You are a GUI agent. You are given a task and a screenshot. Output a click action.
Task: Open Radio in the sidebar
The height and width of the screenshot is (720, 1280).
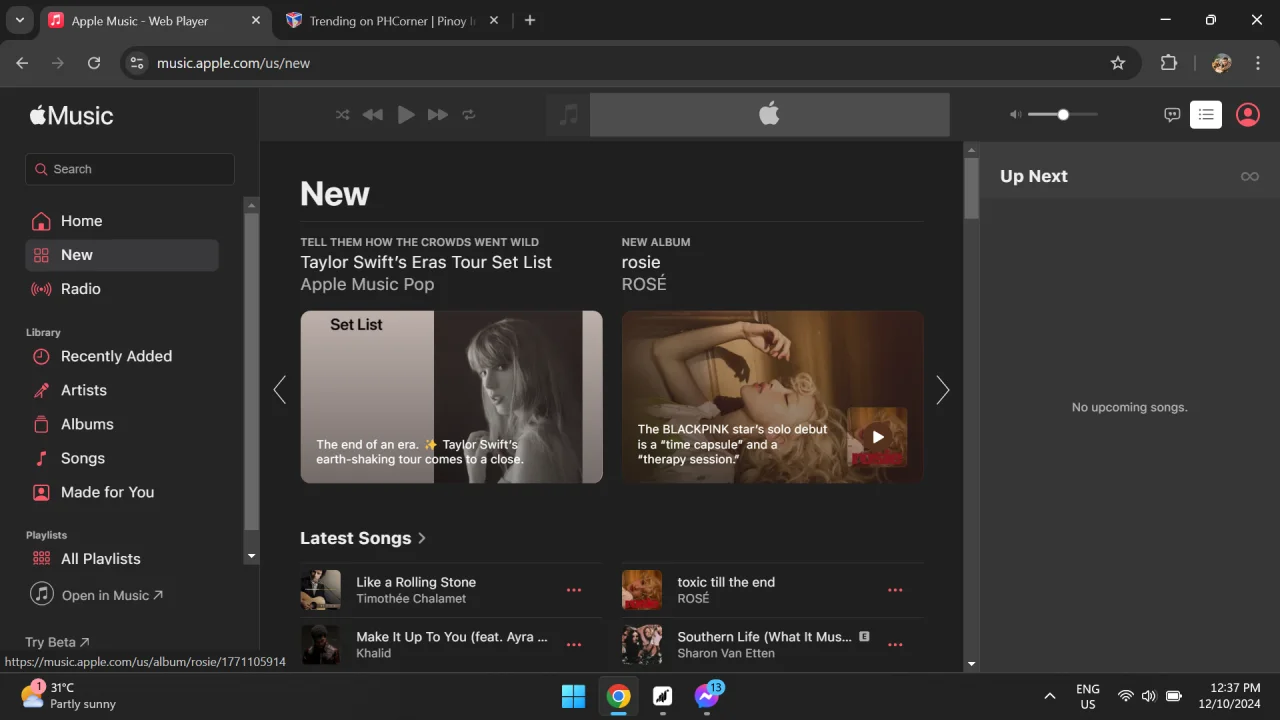coord(122,289)
